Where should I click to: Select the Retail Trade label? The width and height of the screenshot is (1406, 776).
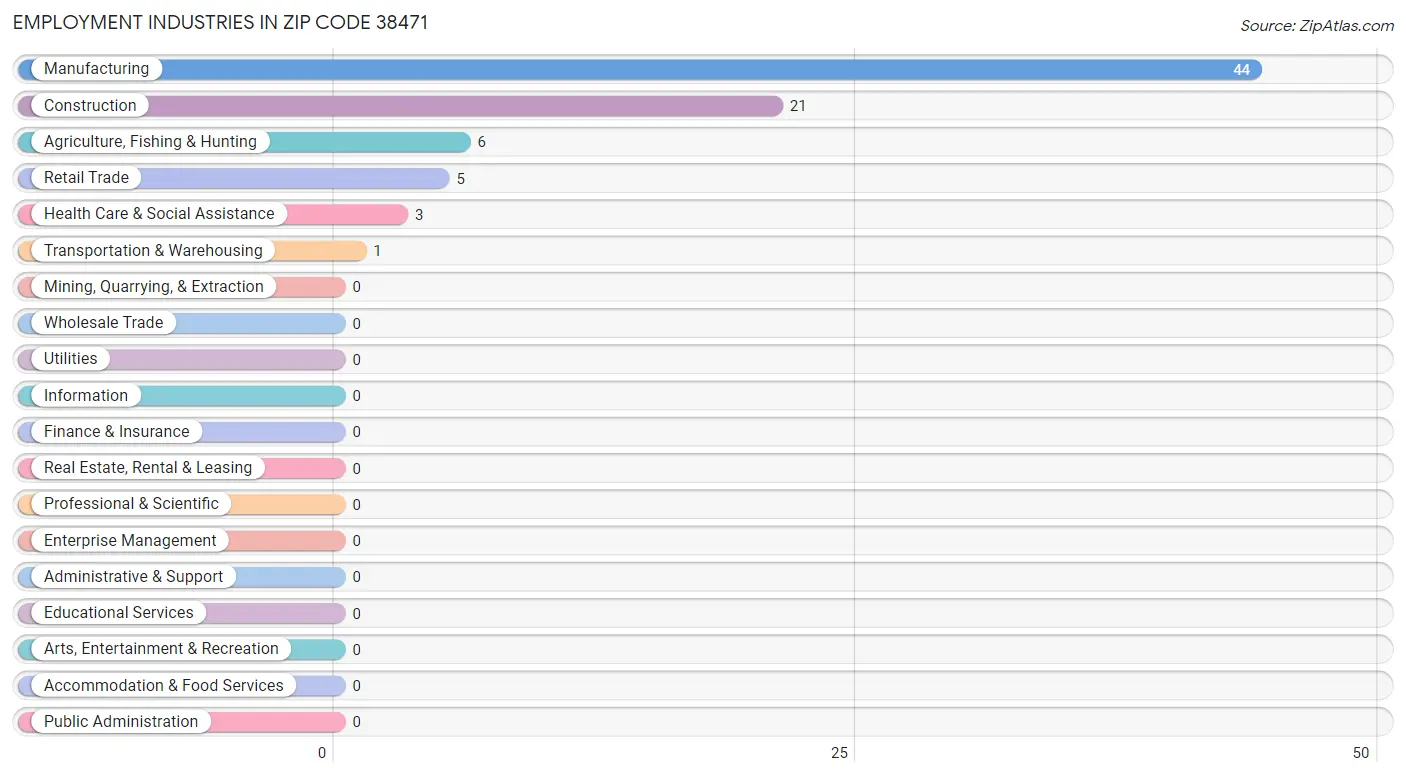point(86,178)
